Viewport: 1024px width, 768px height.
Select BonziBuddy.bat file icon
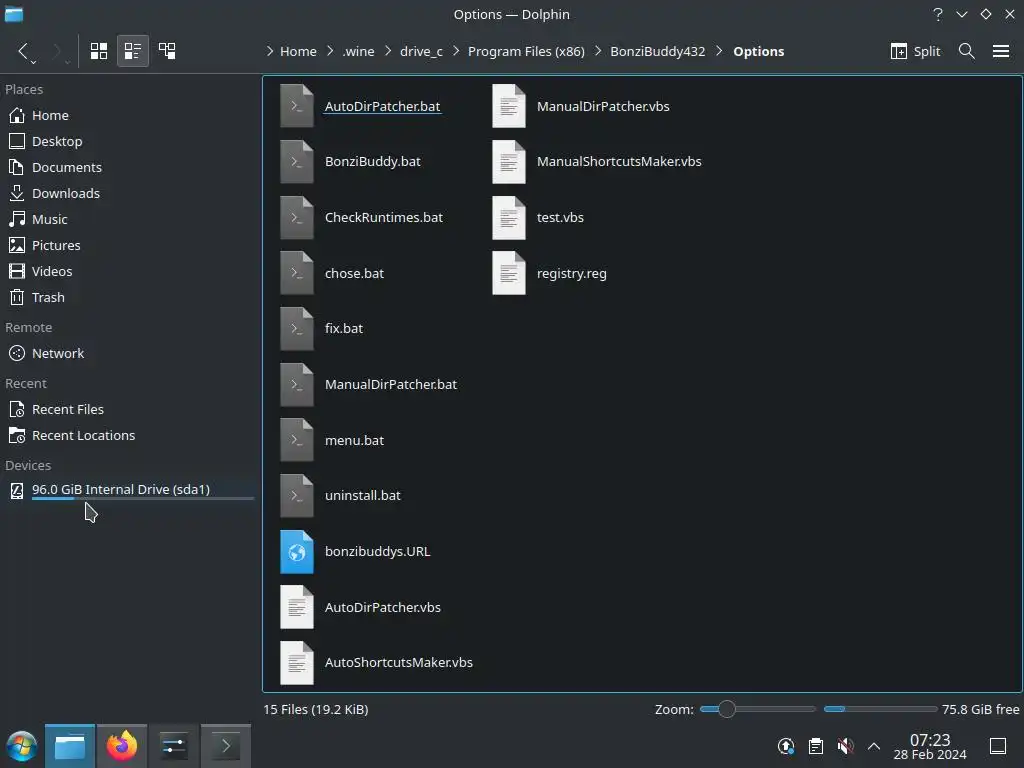(x=296, y=161)
